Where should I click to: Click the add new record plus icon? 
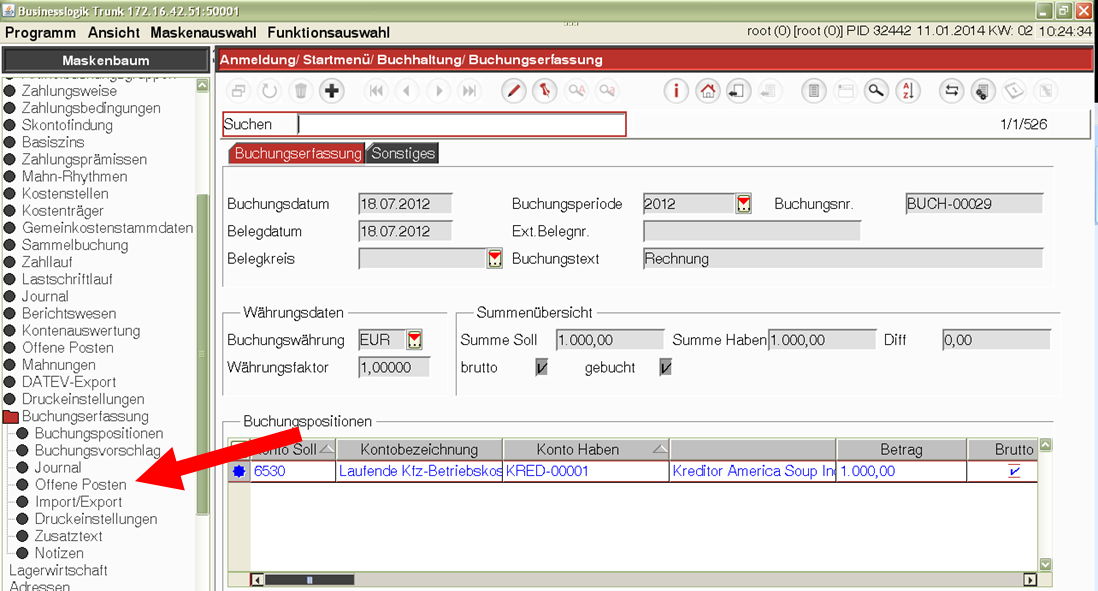point(333,91)
